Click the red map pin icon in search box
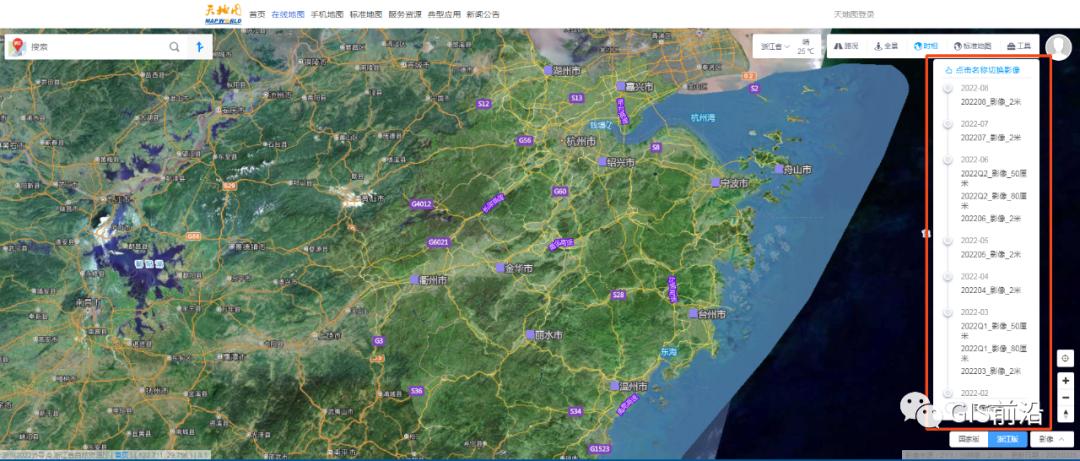Viewport: 1080px width, 461px height. pos(17,47)
